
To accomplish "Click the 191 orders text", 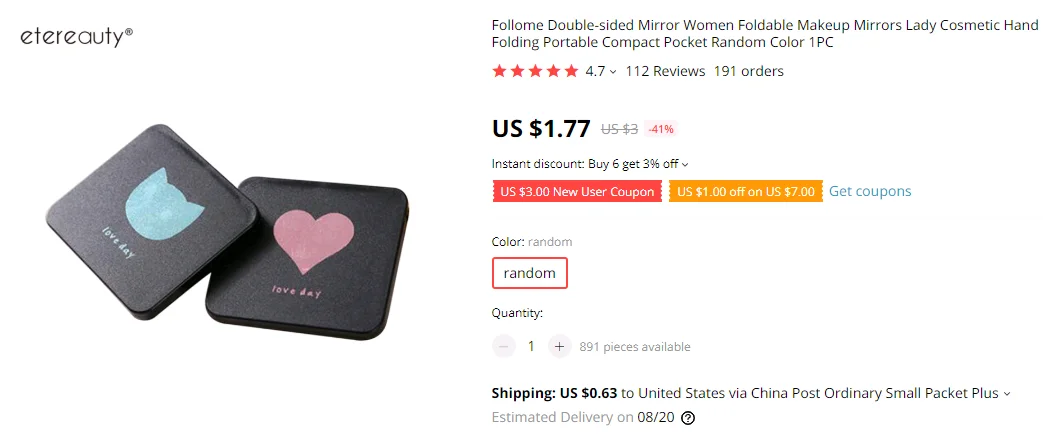I will (x=749, y=71).
